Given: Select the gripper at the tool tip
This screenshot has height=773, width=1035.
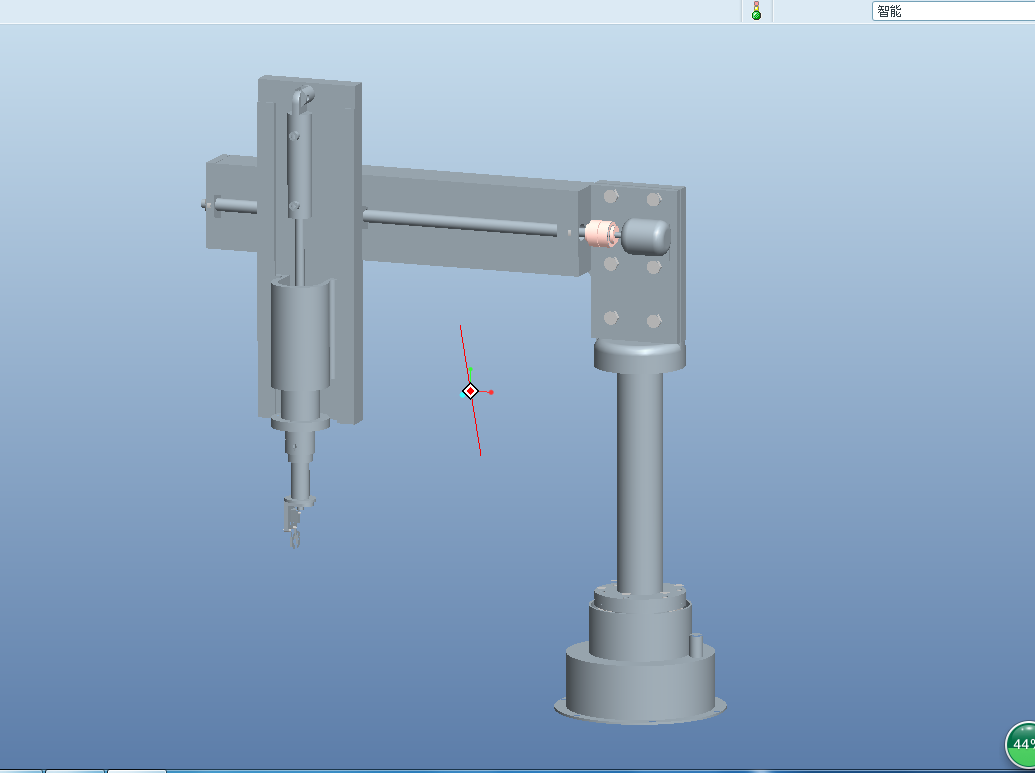Looking at the screenshot, I should (x=294, y=525).
